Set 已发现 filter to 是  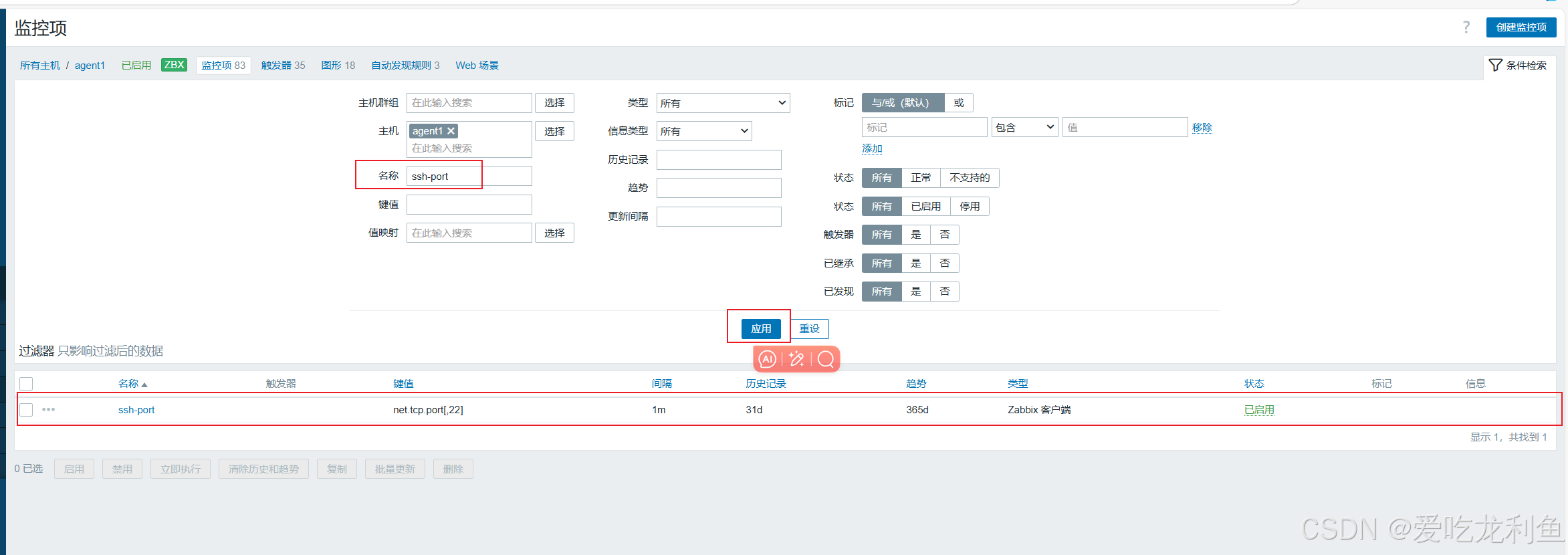pyautogui.click(x=916, y=292)
